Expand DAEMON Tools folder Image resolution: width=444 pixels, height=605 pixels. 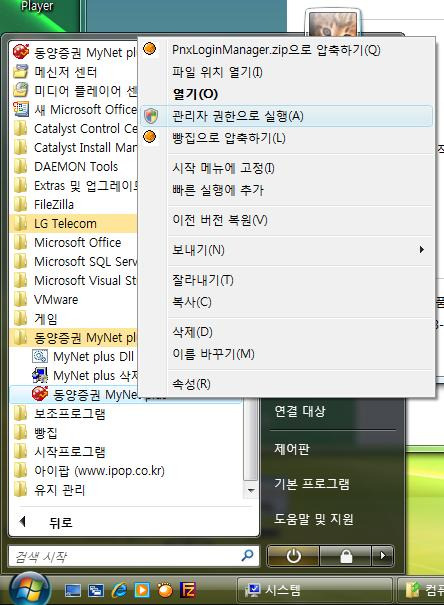pos(73,167)
